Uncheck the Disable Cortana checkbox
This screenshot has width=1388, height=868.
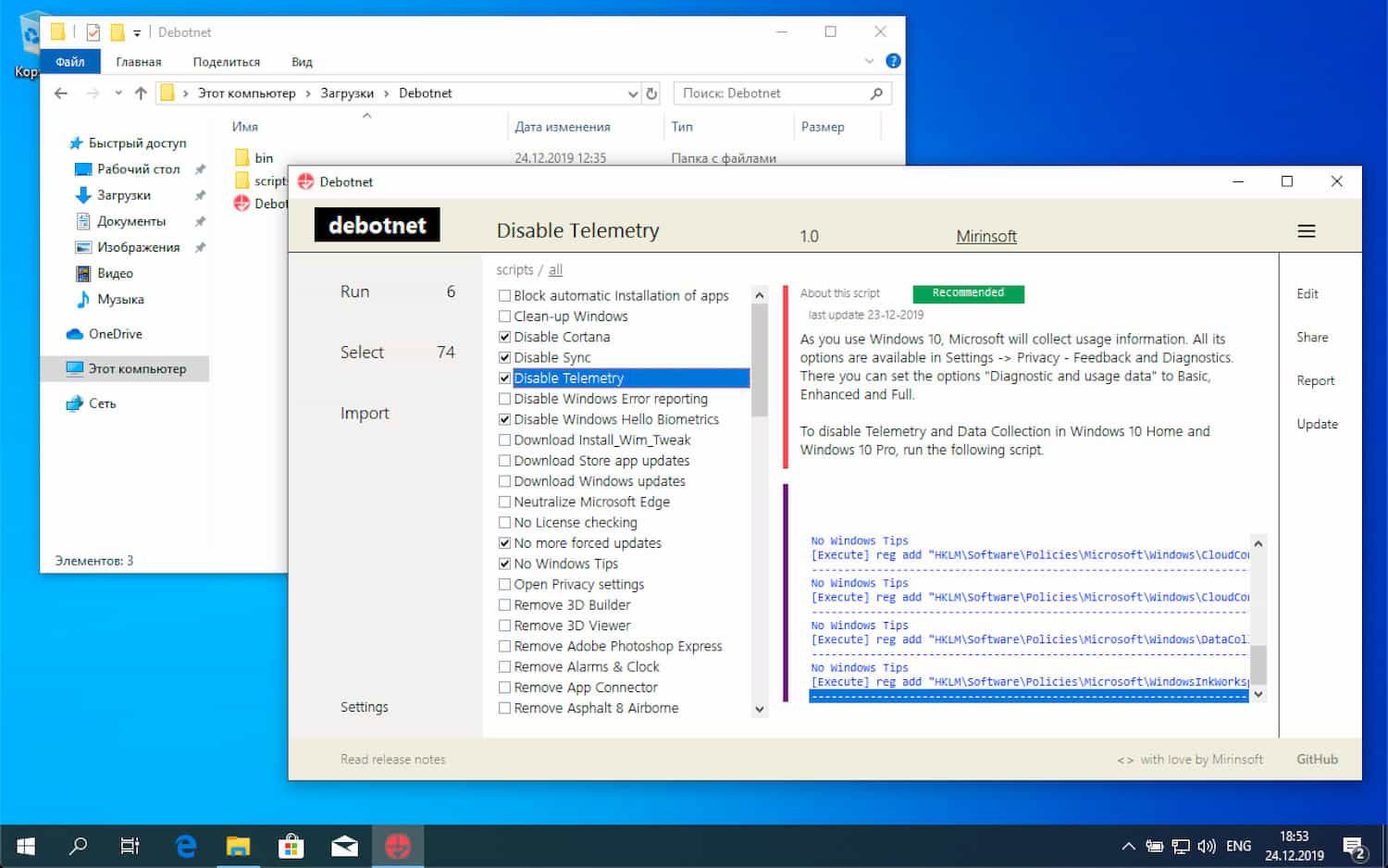[x=504, y=337]
